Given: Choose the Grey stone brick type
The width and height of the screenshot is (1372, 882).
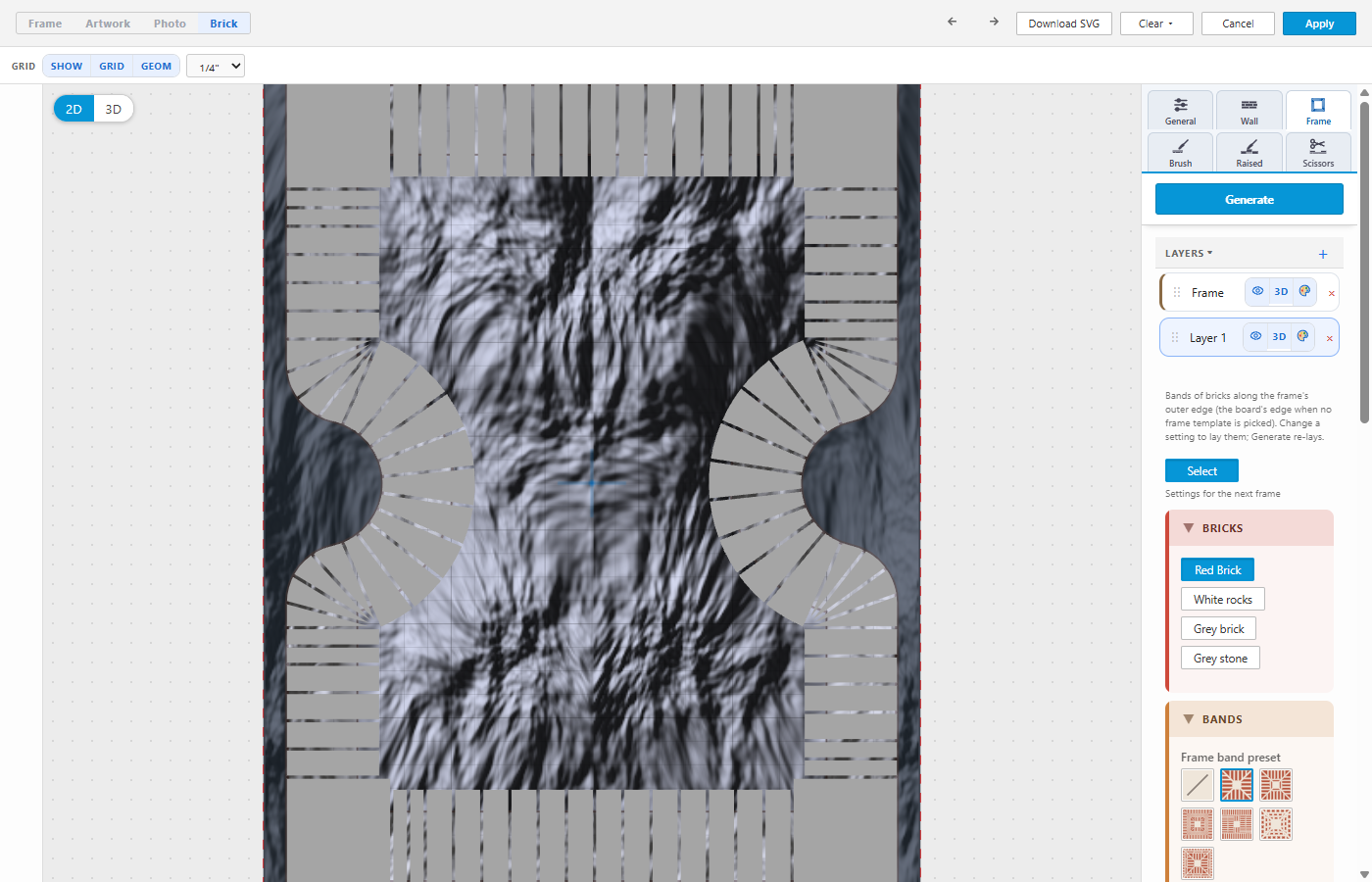Looking at the screenshot, I should coord(1220,658).
